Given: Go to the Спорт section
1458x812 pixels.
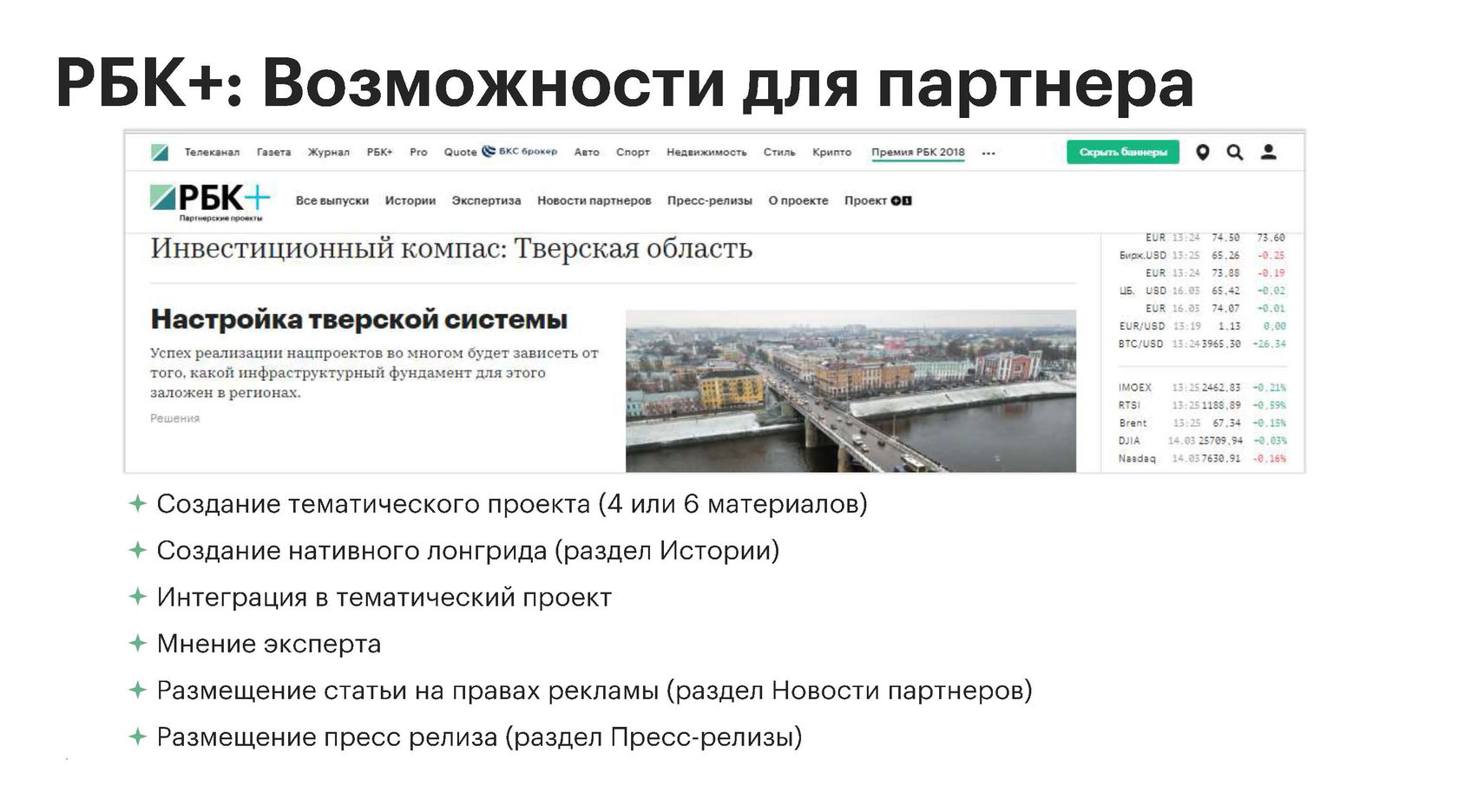Looking at the screenshot, I should [633, 153].
